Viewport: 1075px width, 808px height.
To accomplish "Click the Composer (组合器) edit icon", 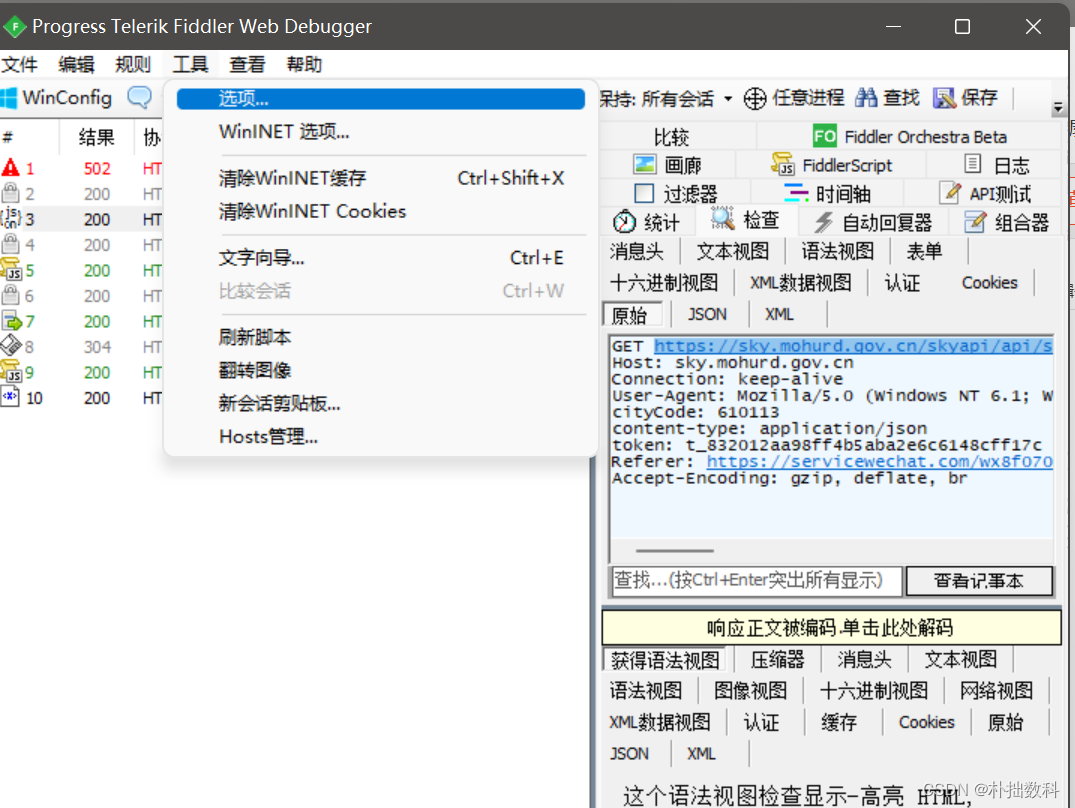I will point(975,221).
